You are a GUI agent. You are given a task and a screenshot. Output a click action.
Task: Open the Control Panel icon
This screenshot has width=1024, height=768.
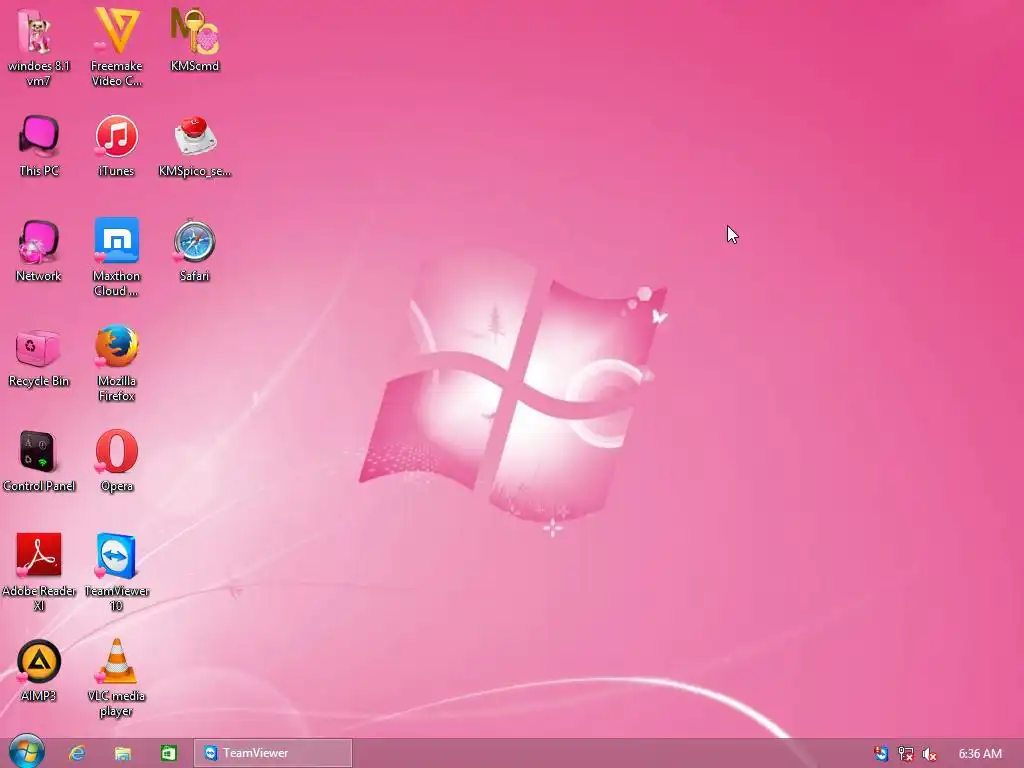(x=39, y=461)
